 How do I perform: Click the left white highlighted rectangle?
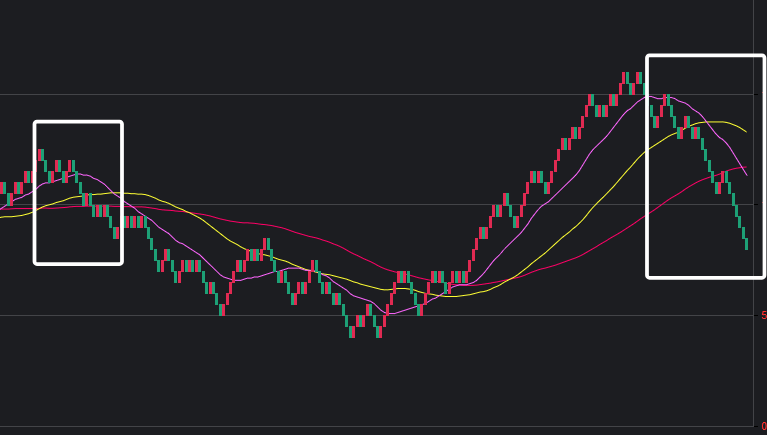[78, 123]
